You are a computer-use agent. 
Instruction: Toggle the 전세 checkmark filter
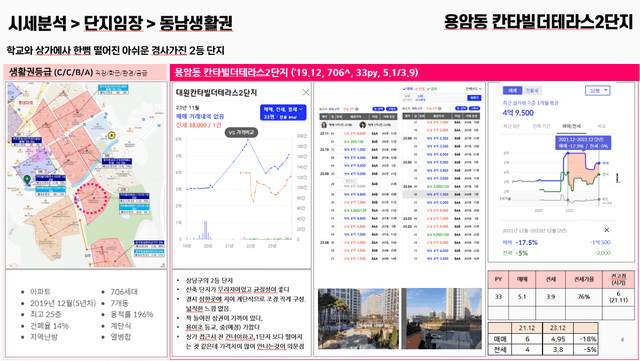click(x=420, y=89)
